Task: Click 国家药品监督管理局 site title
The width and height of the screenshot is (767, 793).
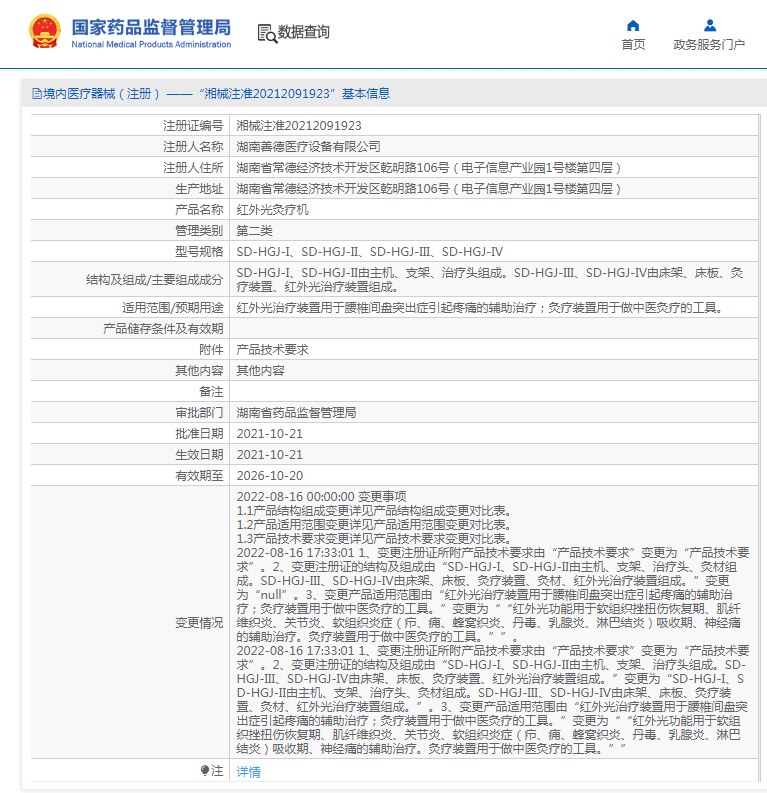Action: pos(151,27)
